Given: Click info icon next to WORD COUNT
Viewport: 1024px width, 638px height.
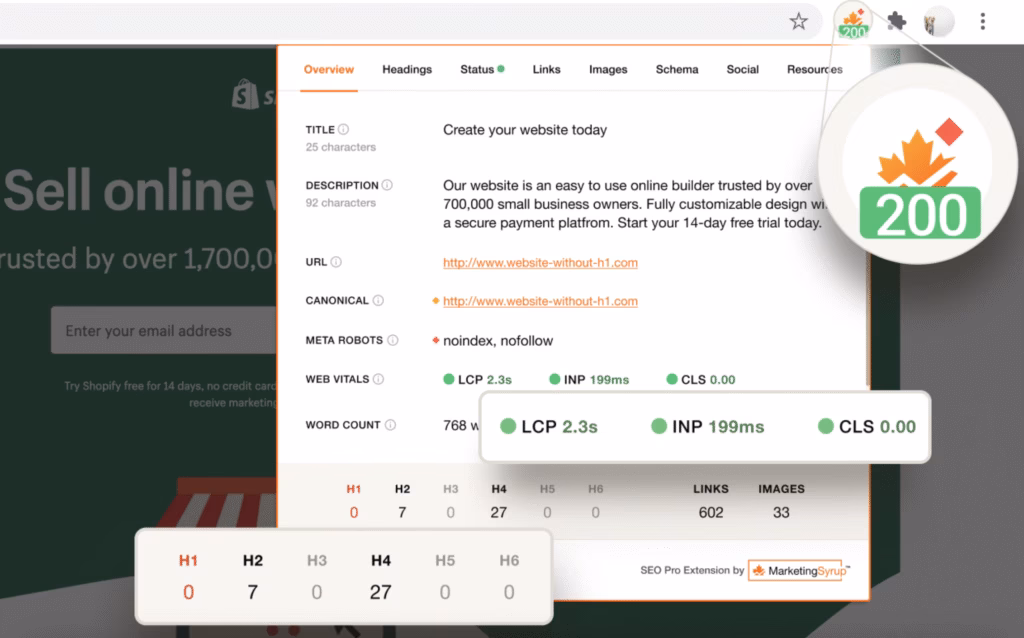Looking at the screenshot, I should [x=390, y=425].
